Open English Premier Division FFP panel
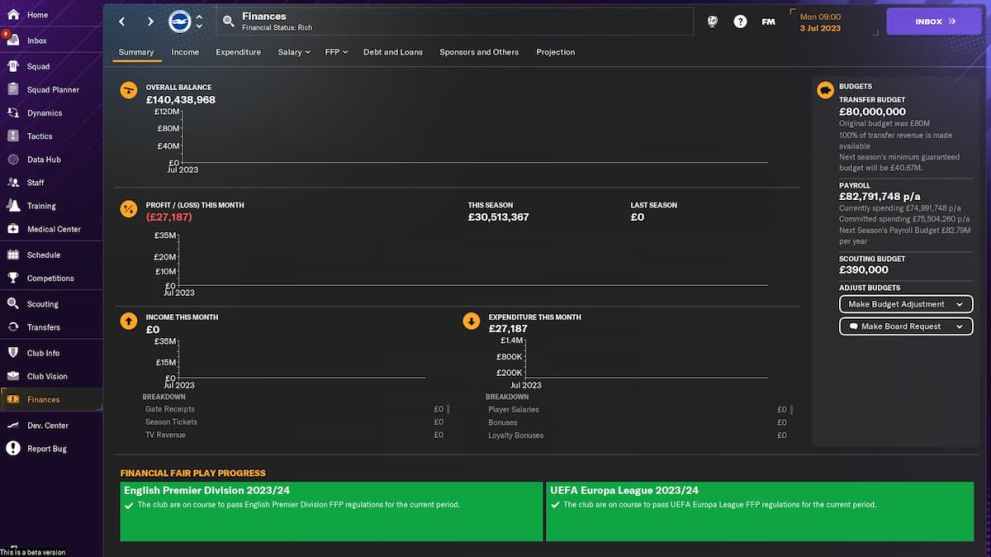This screenshot has height=557, width=991. (330, 510)
